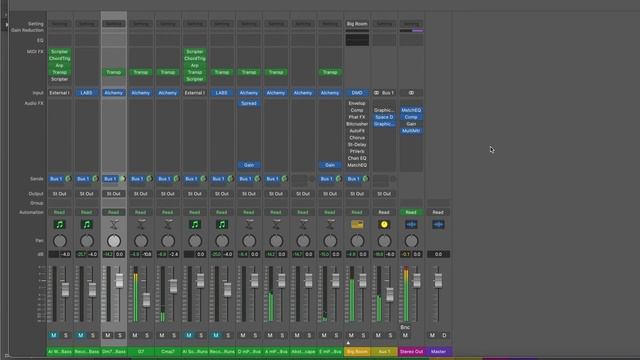This screenshot has width=640, height=360.
Task: Solo the Dm7...Bass channel
Action: click(120, 335)
